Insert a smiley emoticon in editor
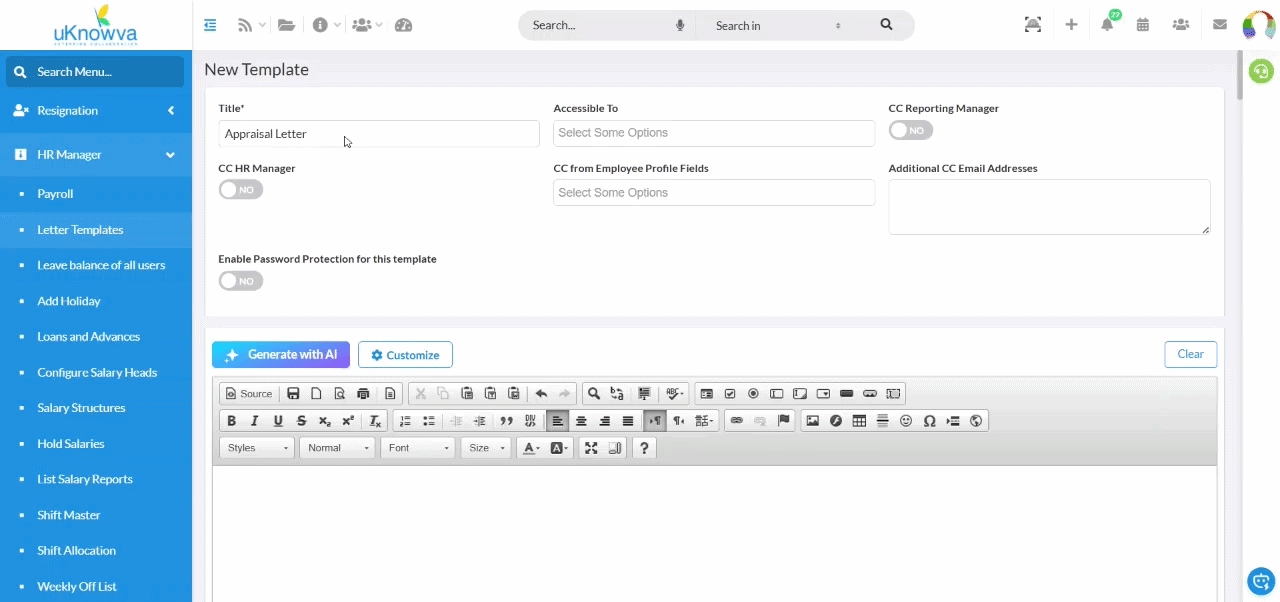Image resolution: width=1280 pixels, height=602 pixels. pos(906,421)
